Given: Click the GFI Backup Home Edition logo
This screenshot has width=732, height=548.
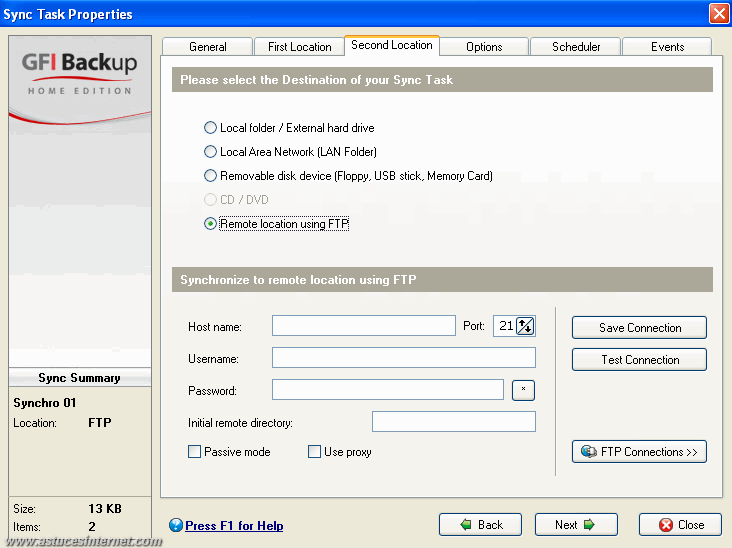Looking at the screenshot, I should 80,73.
